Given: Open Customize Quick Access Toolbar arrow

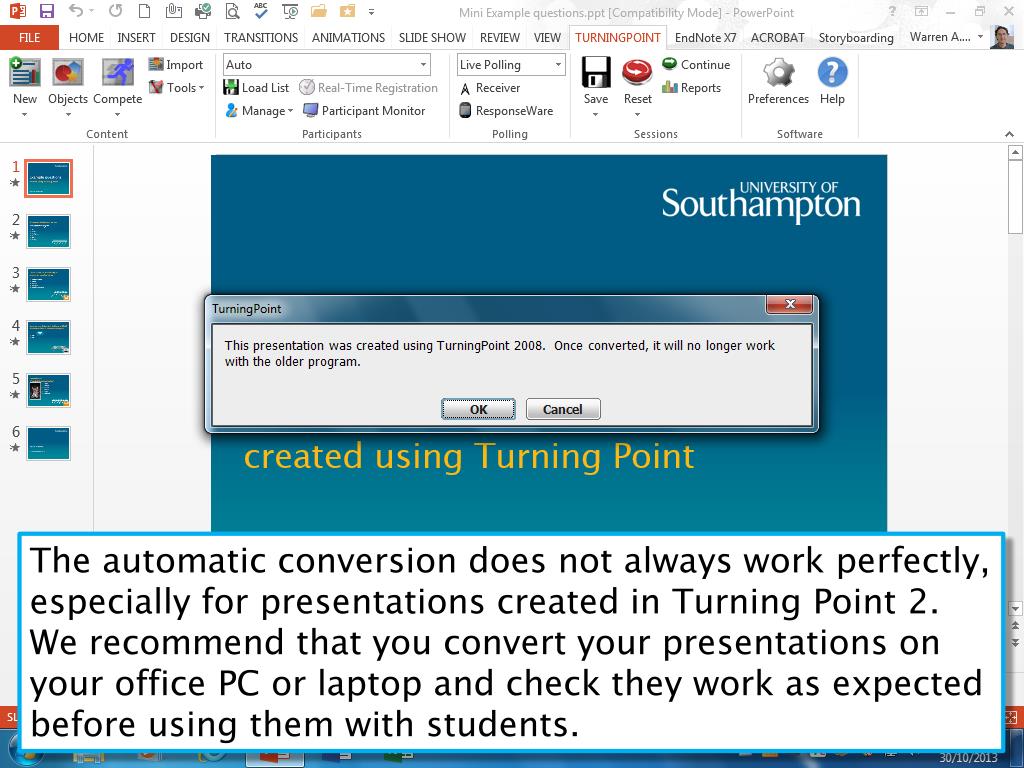Looking at the screenshot, I should click(372, 12).
